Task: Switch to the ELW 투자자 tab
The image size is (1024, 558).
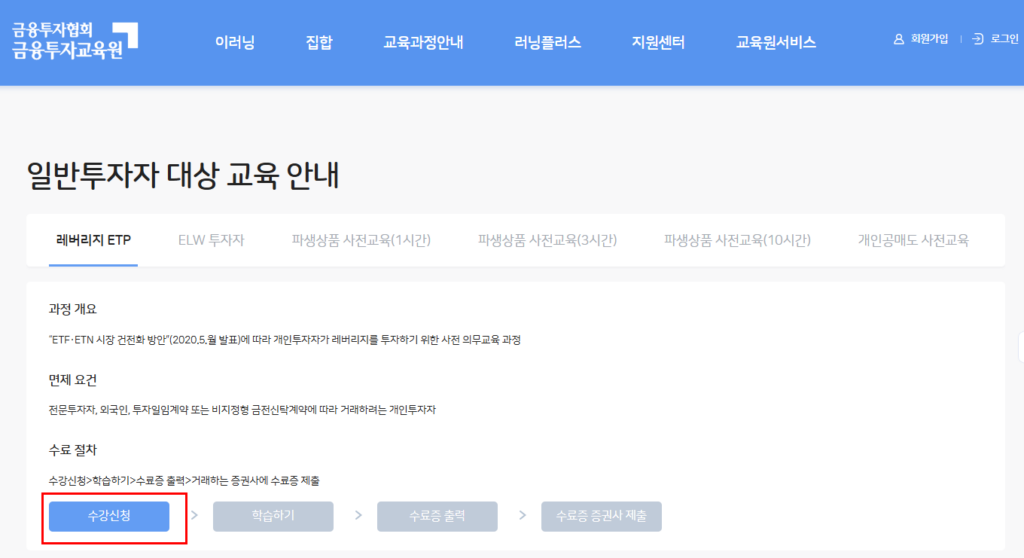Action: [x=211, y=240]
